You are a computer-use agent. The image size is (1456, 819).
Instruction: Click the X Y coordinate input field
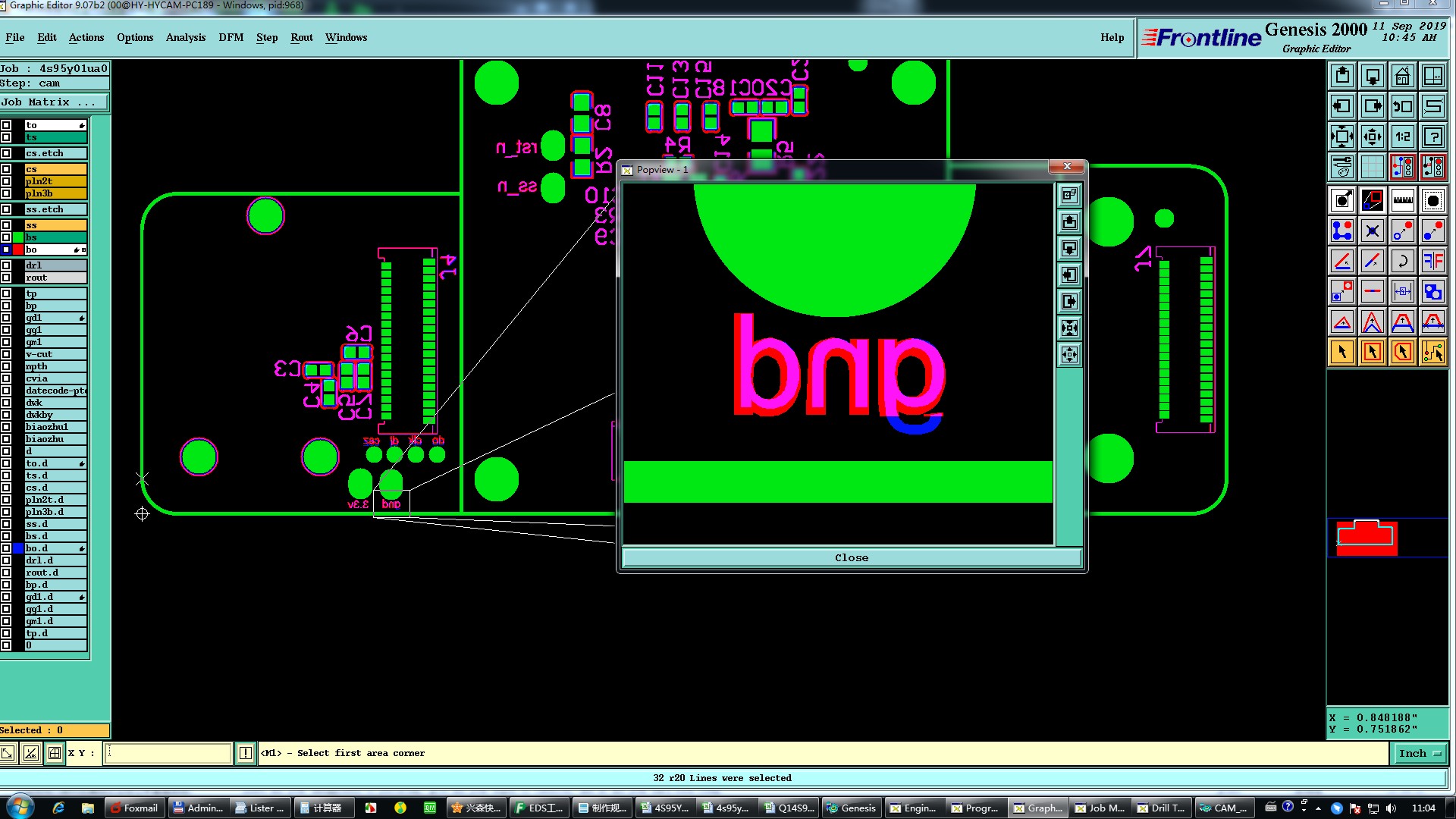(168, 753)
